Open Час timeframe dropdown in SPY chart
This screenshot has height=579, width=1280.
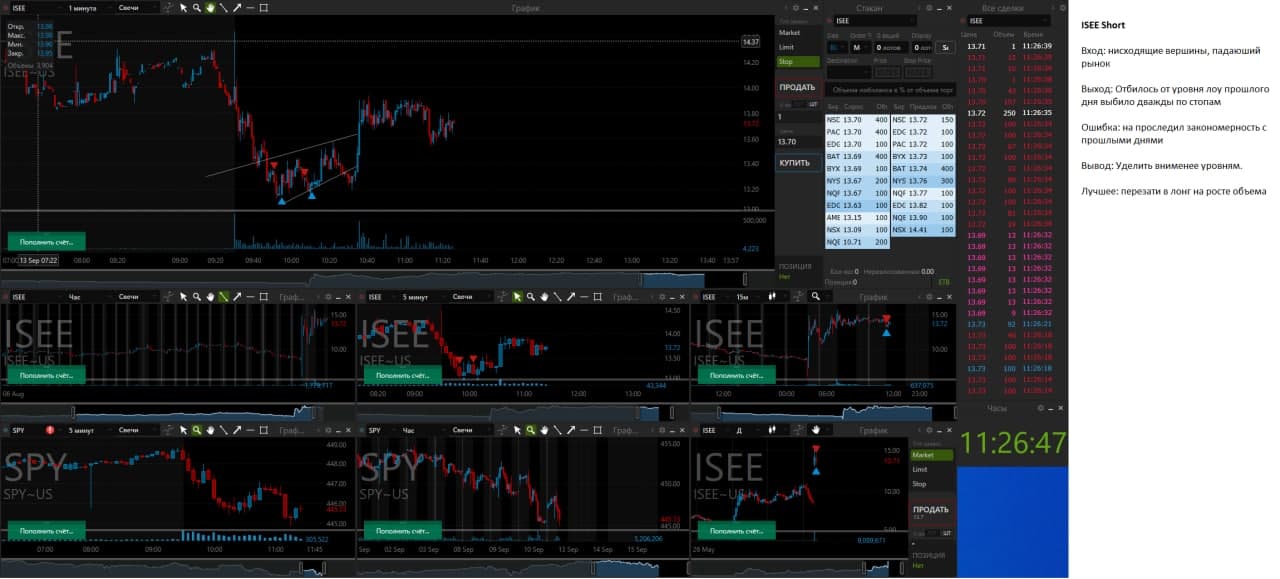[x=422, y=430]
